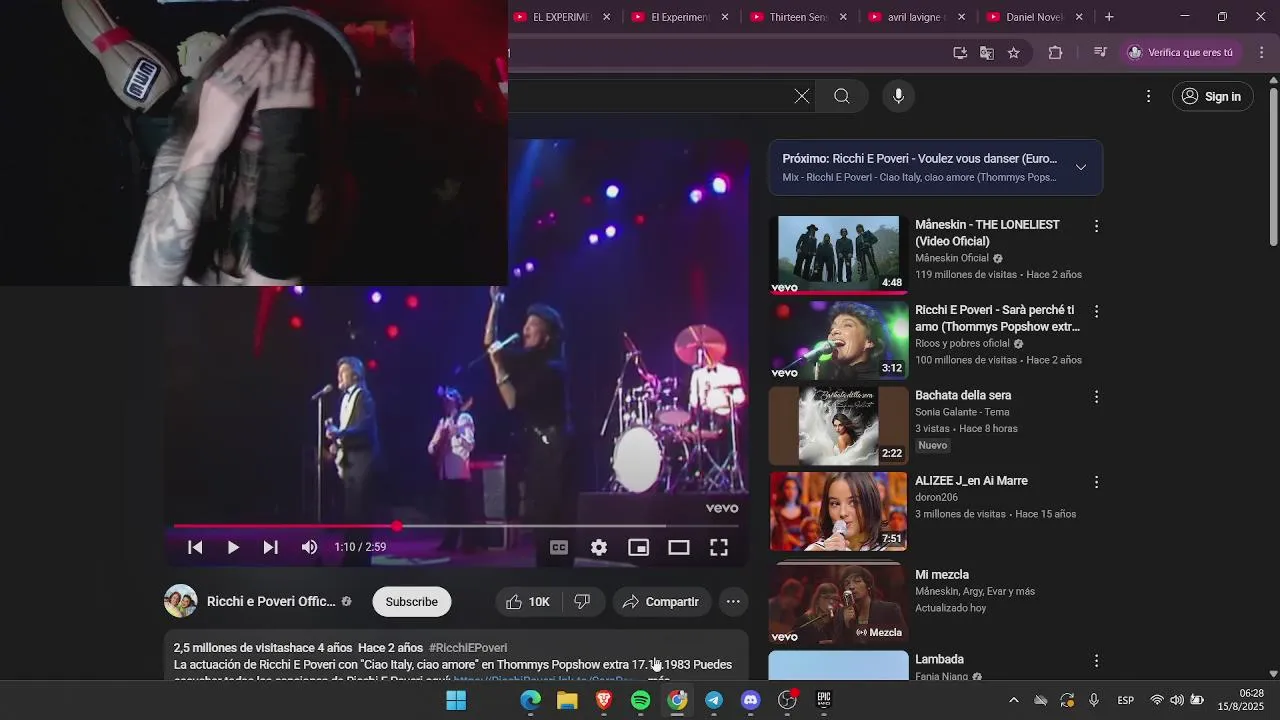
Task: Clear the YouTube search box
Action: tap(802, 96)
